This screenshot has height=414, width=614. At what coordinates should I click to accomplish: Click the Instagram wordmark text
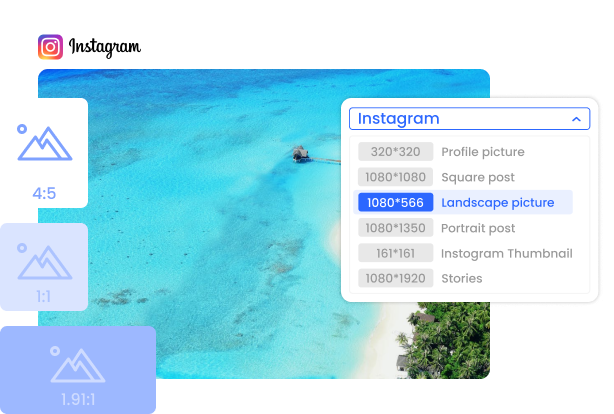[x=105, y=47]
